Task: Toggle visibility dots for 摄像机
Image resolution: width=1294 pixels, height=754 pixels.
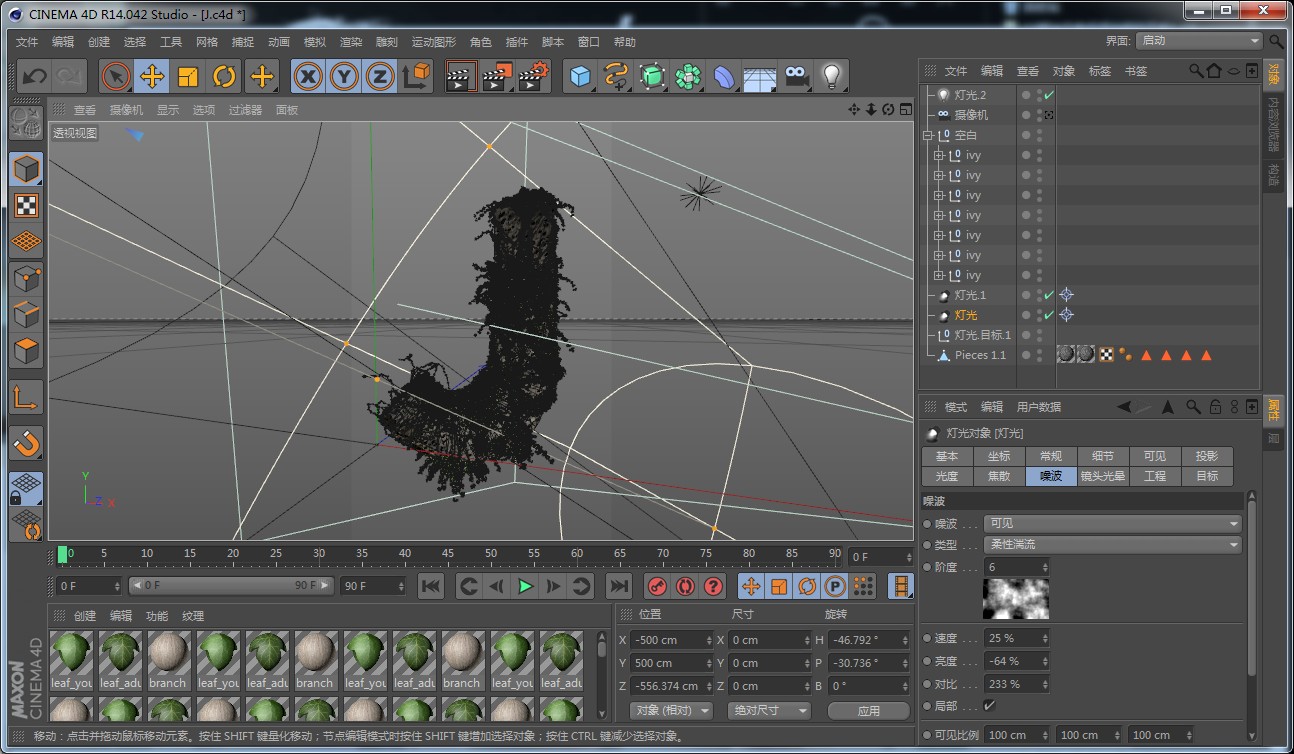Action: pos(1039,115)
